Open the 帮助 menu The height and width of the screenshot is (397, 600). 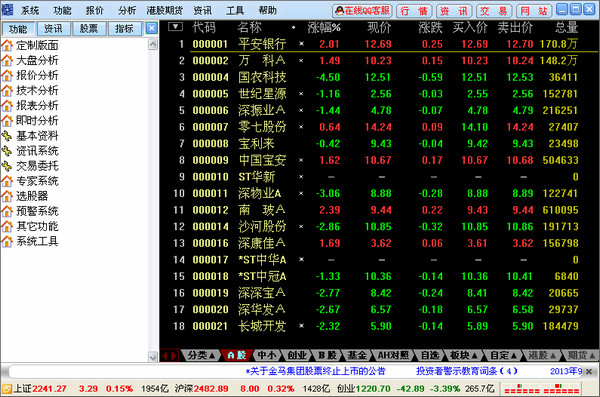tap(267, 10)
